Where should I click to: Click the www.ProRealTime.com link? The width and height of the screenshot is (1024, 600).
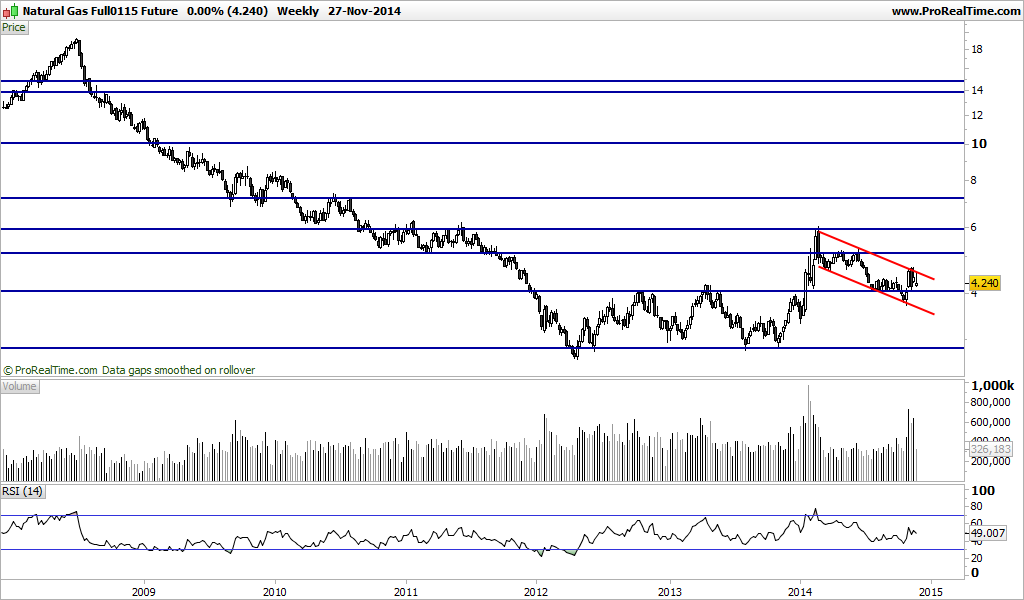tap(955, 11)
